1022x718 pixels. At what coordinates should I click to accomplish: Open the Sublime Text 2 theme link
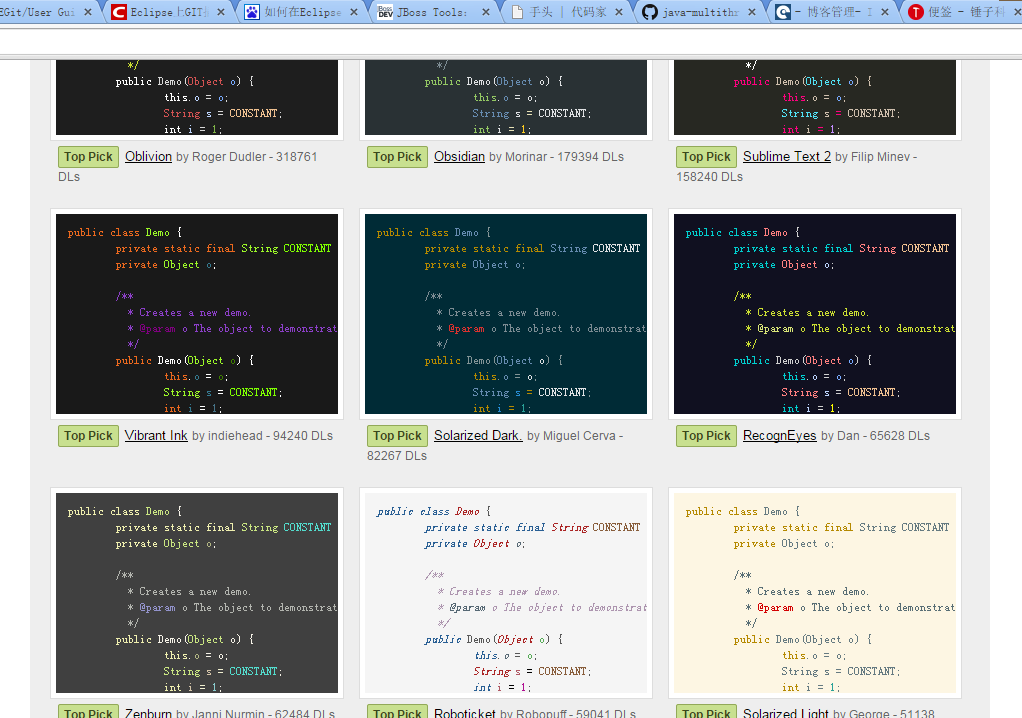[786, 157]
